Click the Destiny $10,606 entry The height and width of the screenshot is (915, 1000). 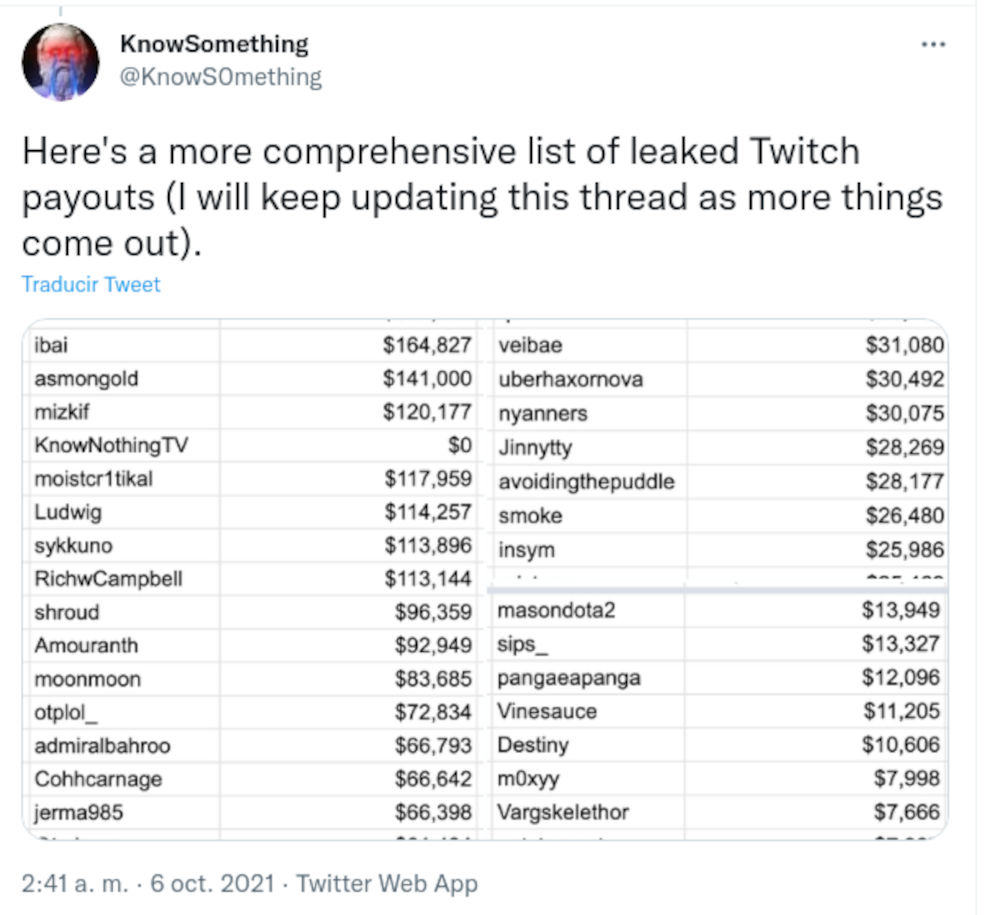pyautogui.click(x=718, y=744)
